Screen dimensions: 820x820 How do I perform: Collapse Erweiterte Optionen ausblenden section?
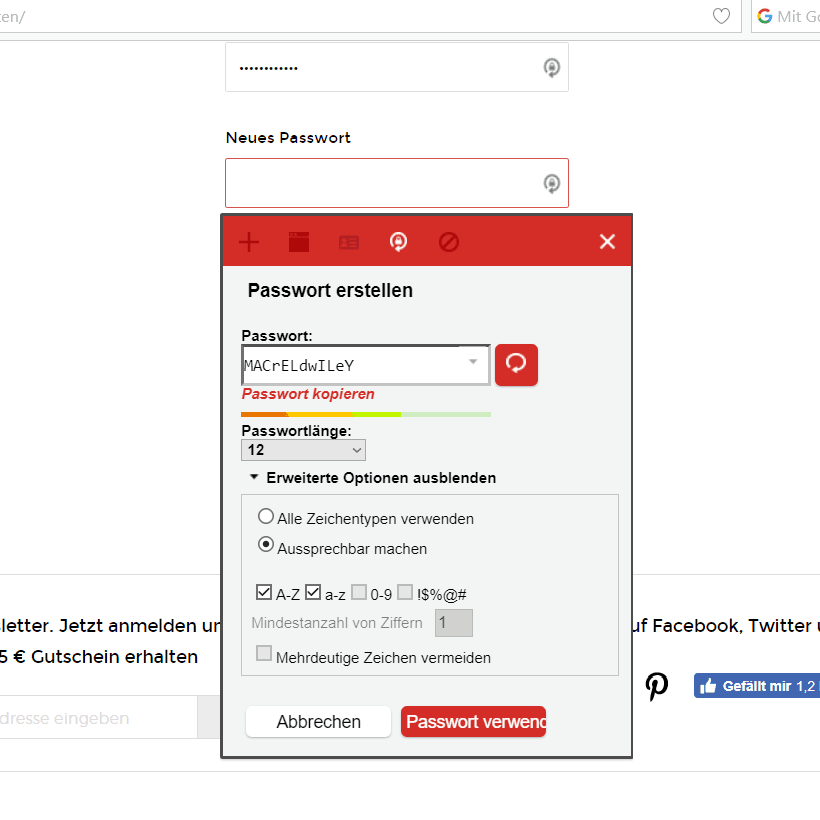(373, 477)
